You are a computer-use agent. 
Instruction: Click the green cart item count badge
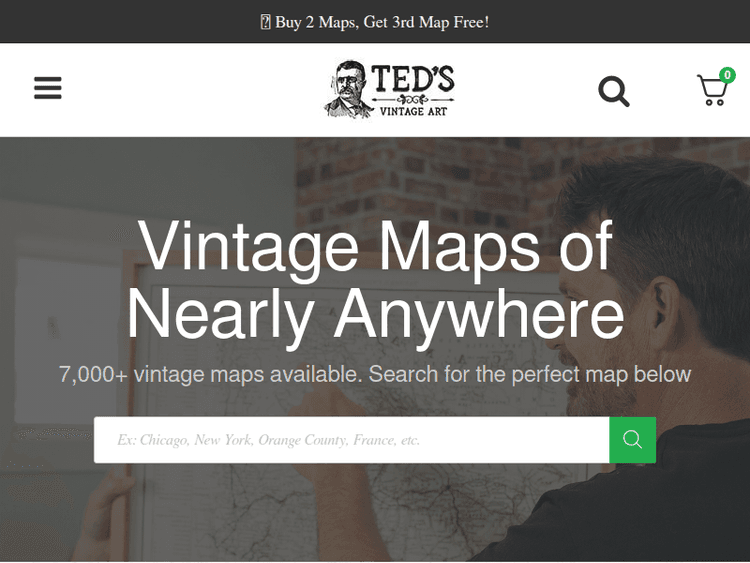coord(727,75)
